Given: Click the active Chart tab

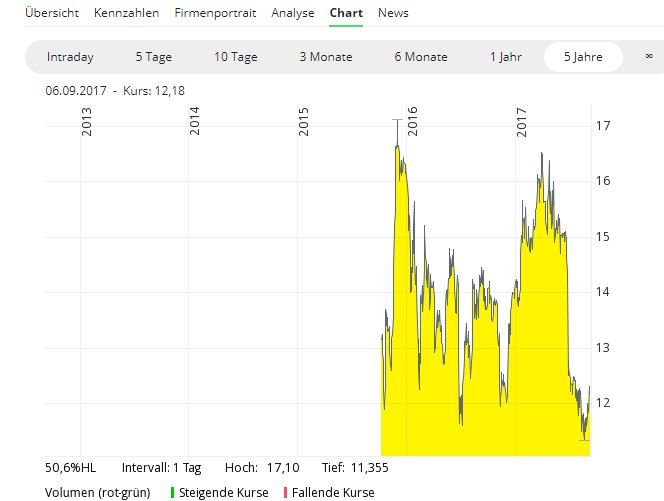Looking at the screenshot, I should tap(346, 13).
